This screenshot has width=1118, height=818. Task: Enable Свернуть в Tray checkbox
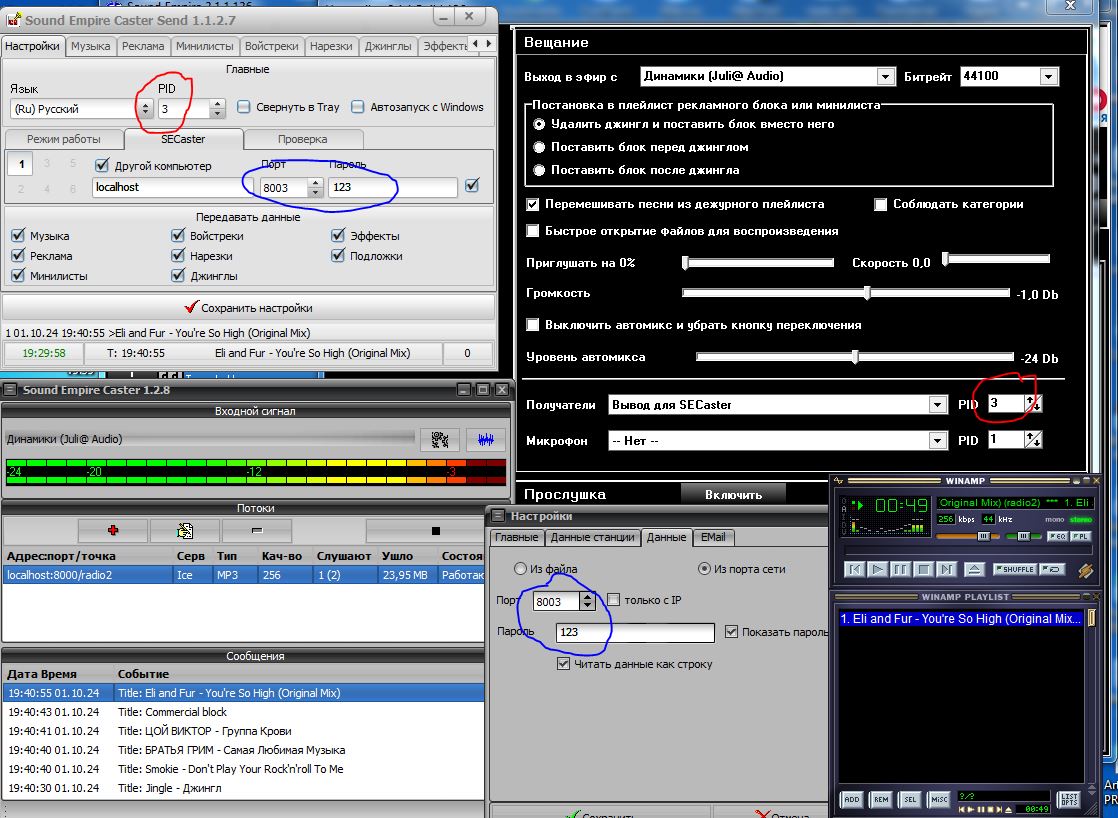[x=244, y=107]
